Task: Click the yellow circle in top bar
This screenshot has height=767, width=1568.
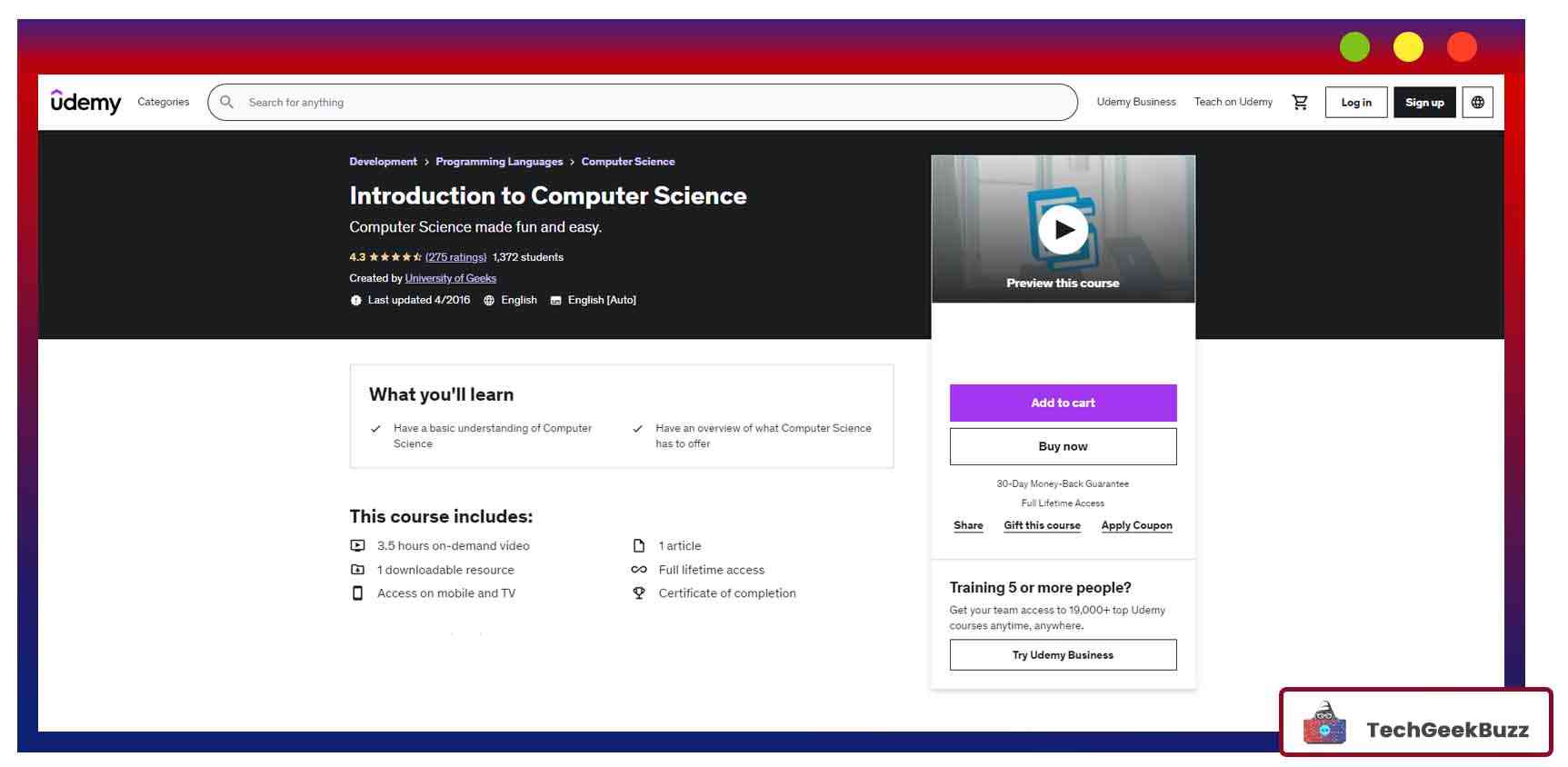Action: (1408, 47)
